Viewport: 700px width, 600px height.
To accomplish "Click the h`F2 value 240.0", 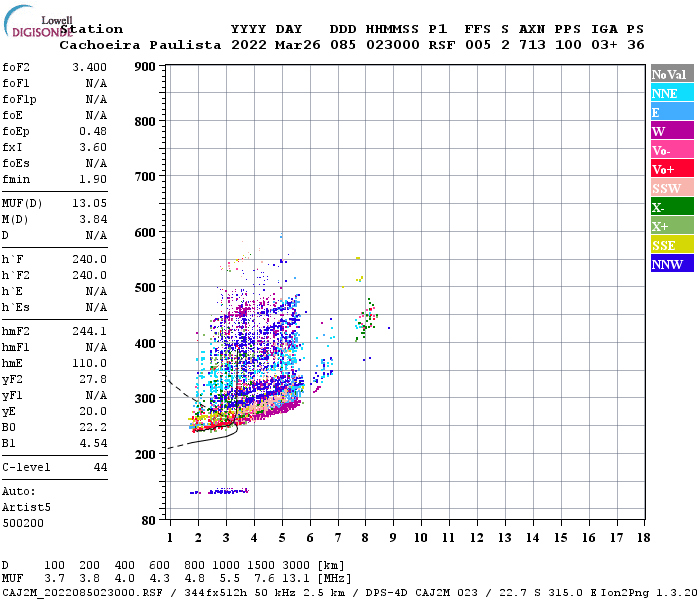I will tap(89, 275).
